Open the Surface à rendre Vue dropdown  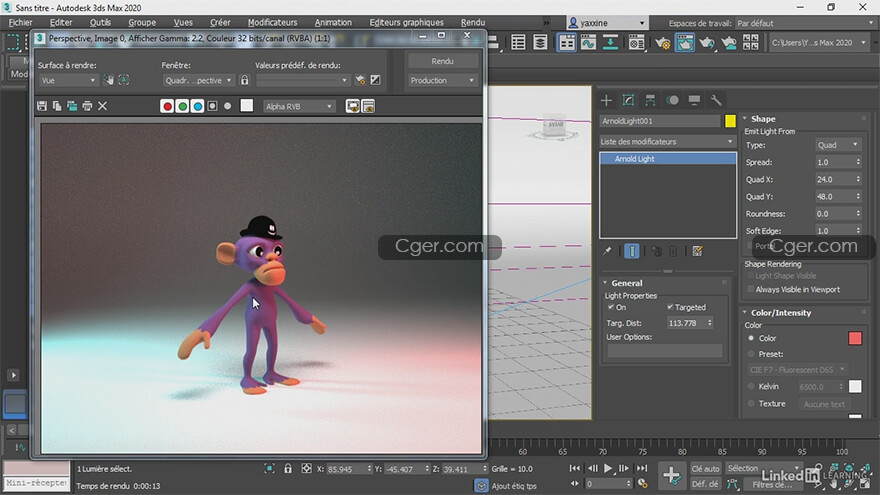point(67,80)
